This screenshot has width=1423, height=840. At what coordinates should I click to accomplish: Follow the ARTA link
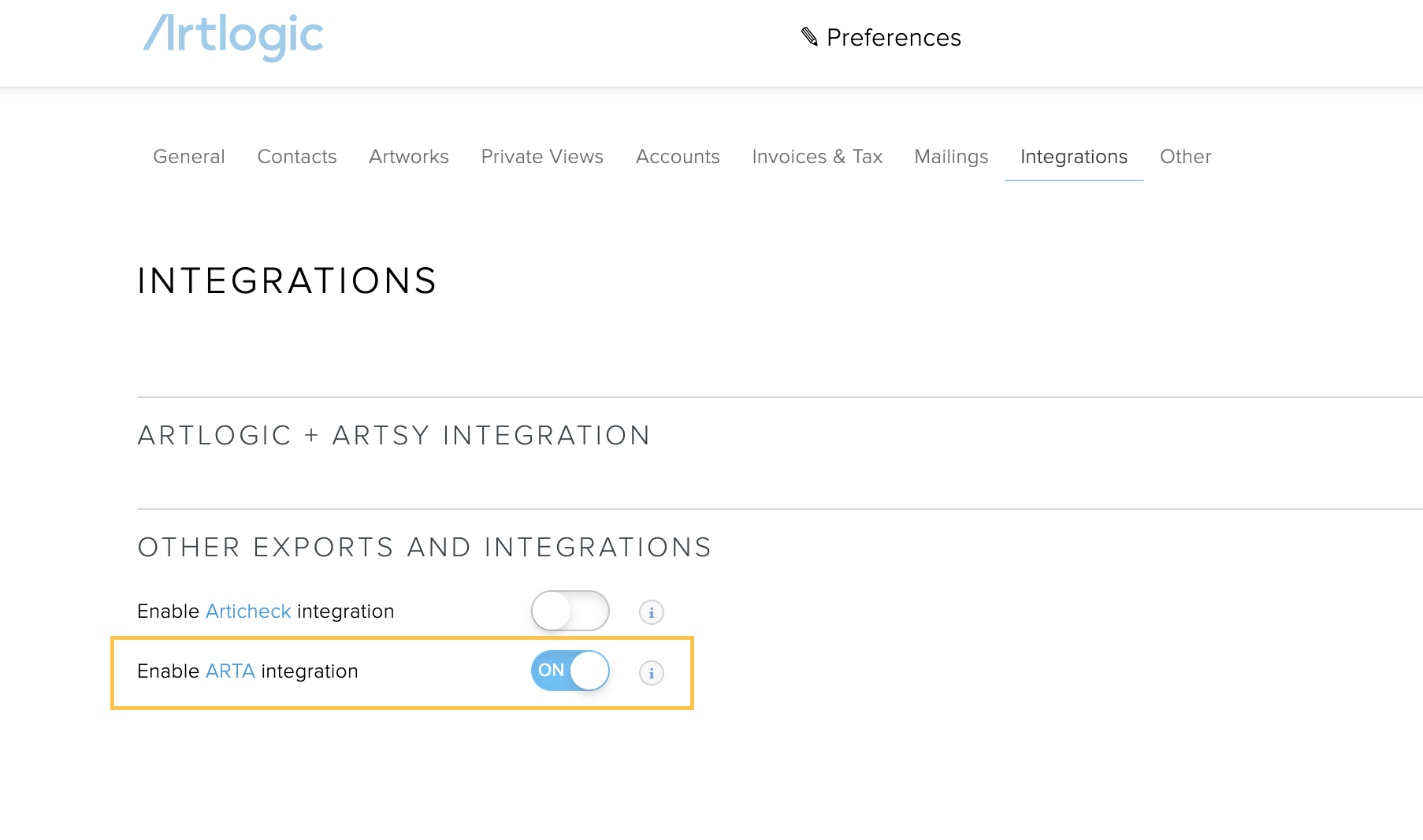[230, 671]
